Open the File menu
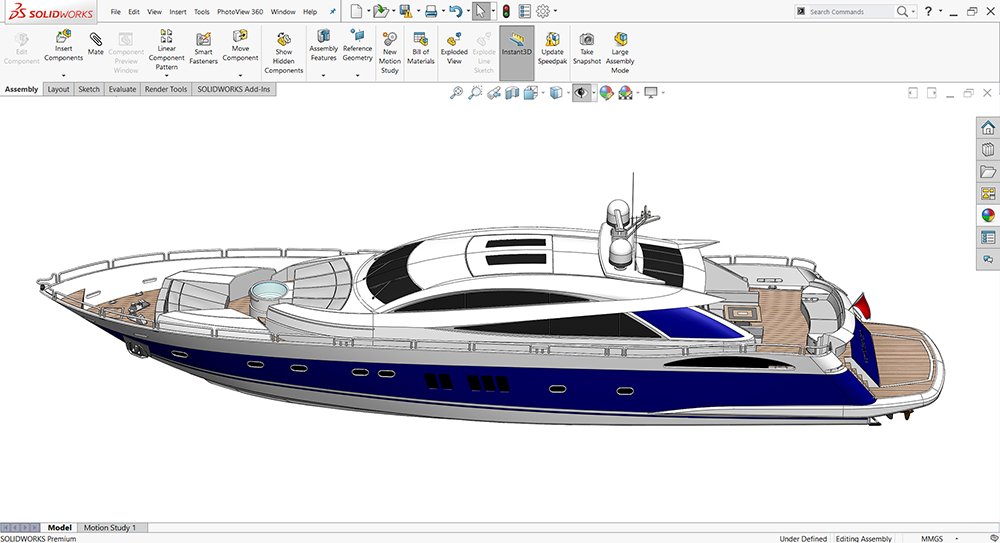Viewport: 1000px width, 543px height. 115,11
